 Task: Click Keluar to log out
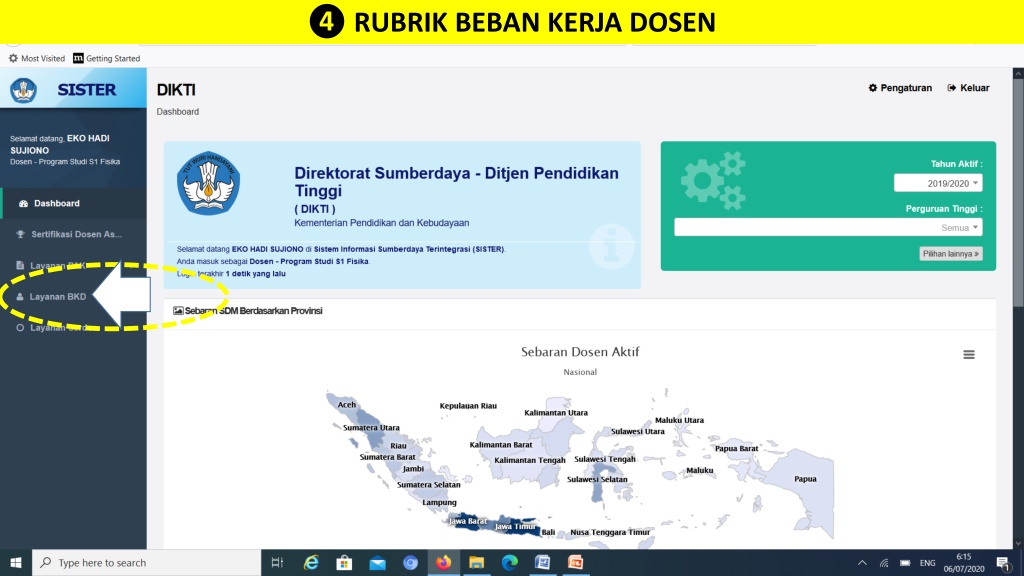click(x=968, y=88)
